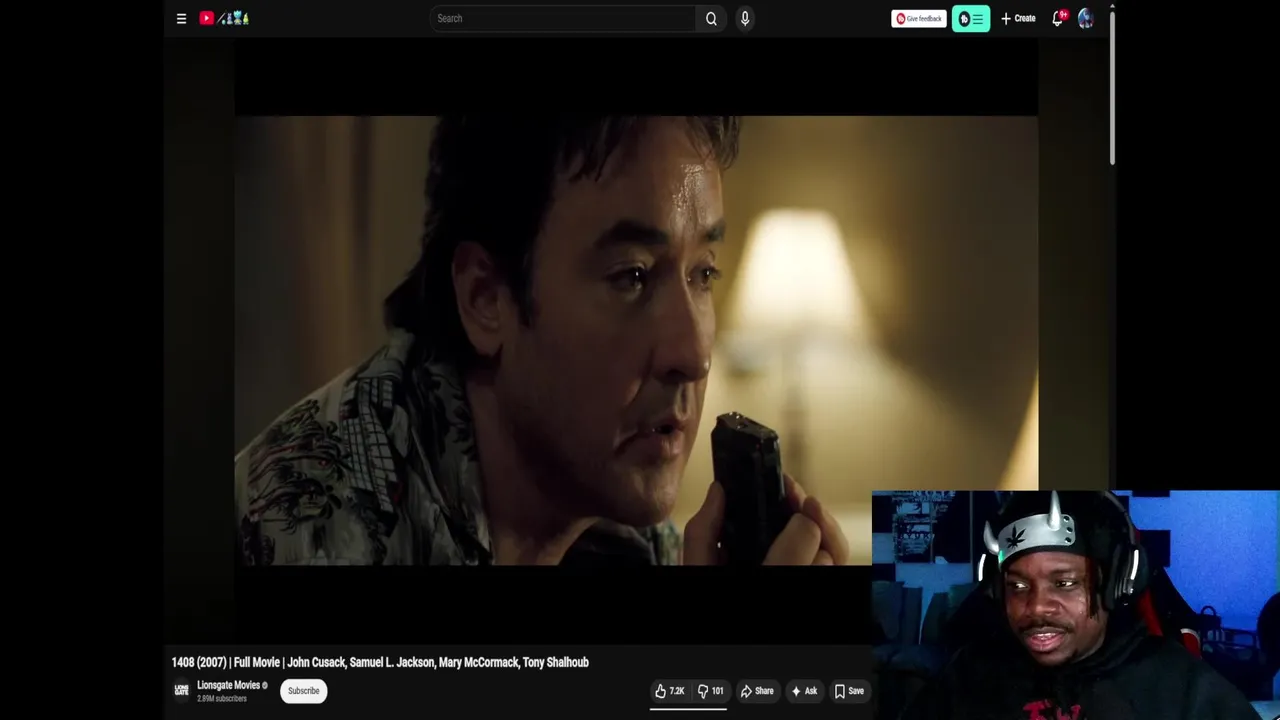Open Lionsgate Movies channel avatar
Screen dimensions: 1280x720
[x=181, y=690]
